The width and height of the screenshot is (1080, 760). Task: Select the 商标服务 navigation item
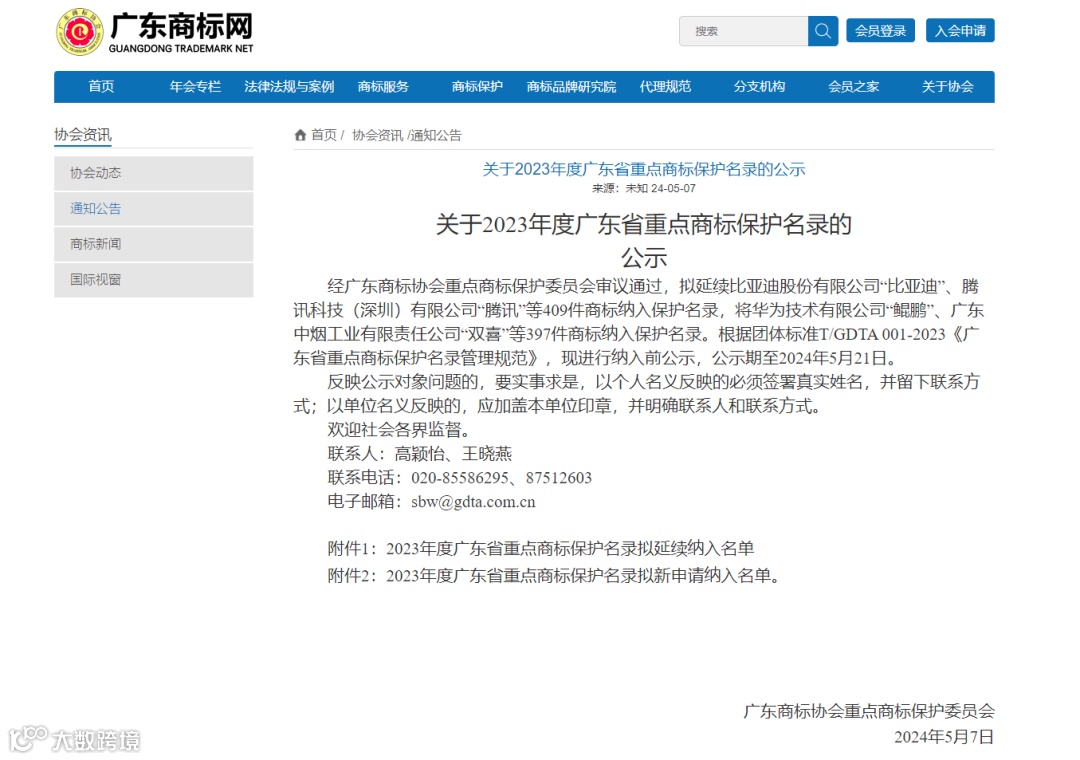(383, 87)
